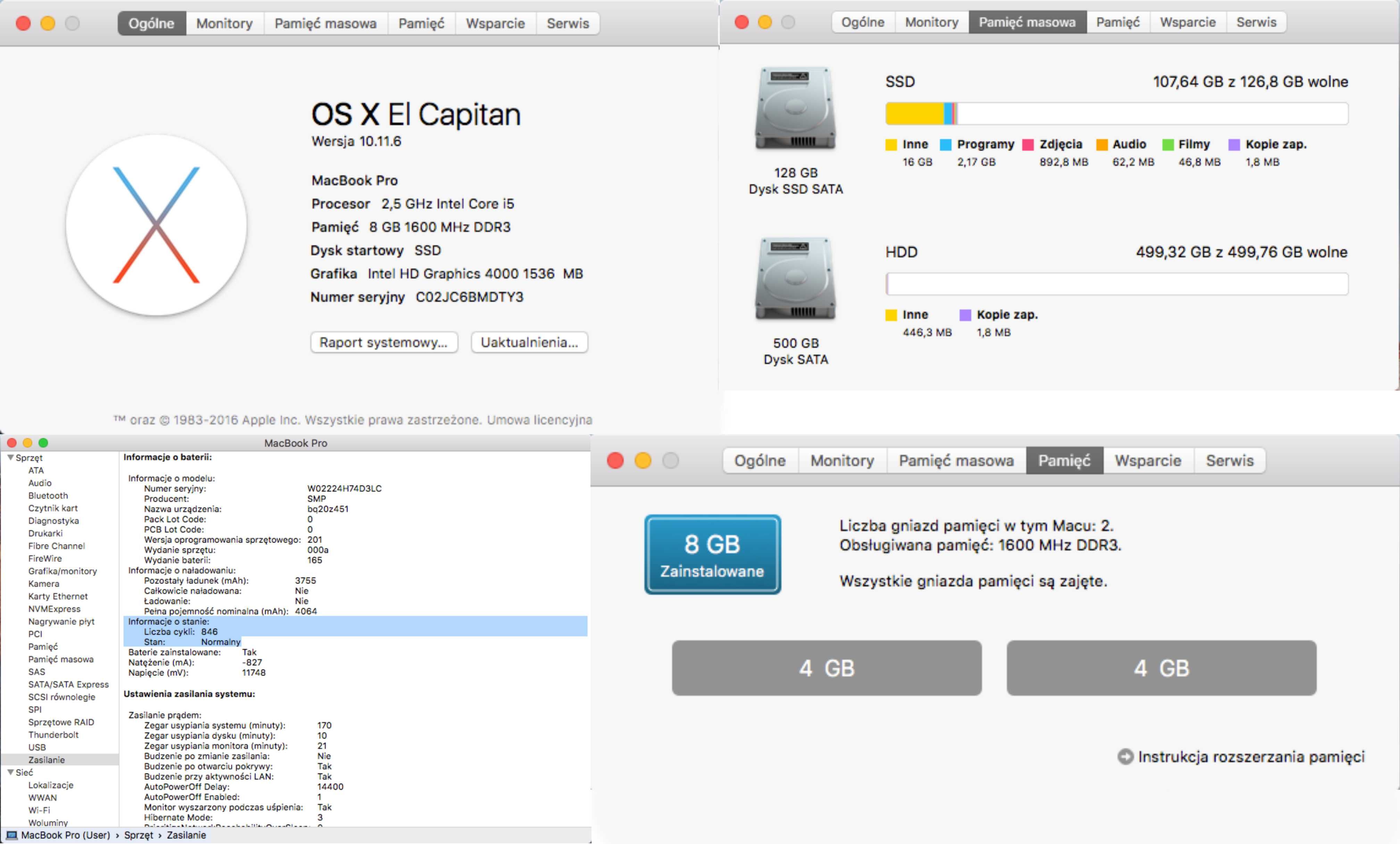The image size is (1400, 844).
Task: Open Monitory tab in the Ogólne window
Action: (224, 23)
